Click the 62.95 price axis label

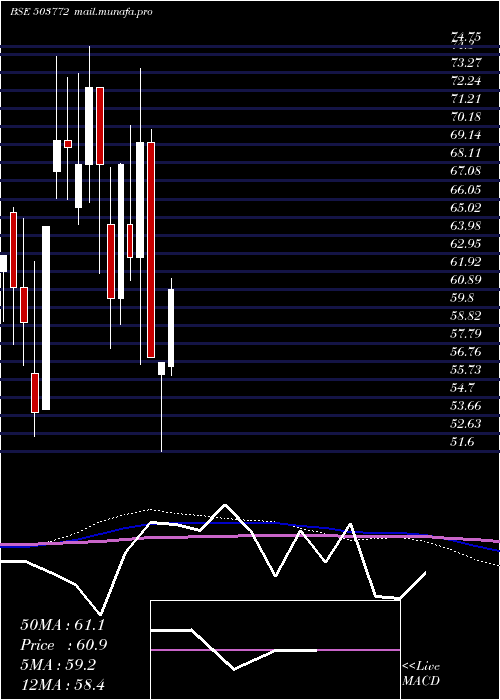click(x=466, y=244)
